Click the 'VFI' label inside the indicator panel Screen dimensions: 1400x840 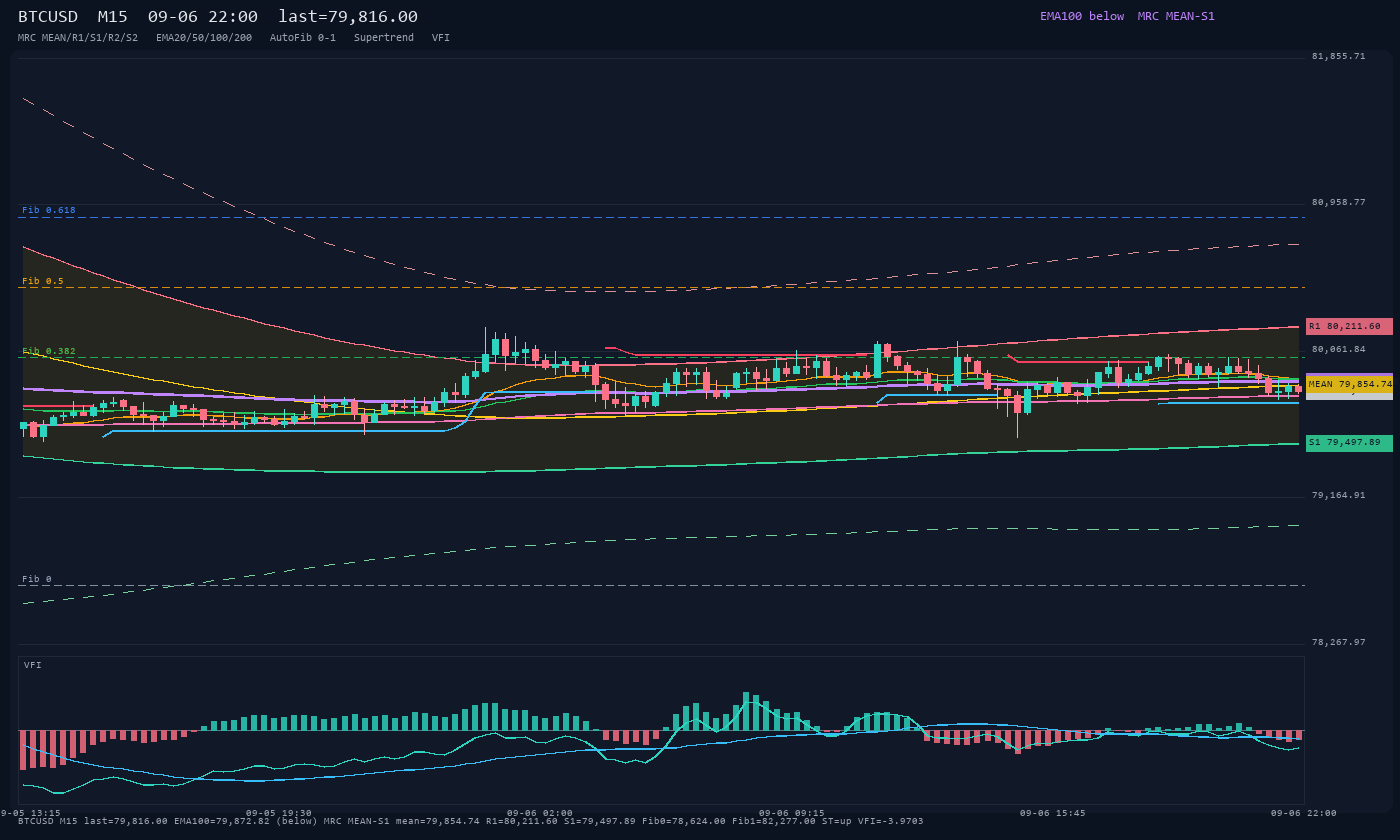click(x=33, y=665)
